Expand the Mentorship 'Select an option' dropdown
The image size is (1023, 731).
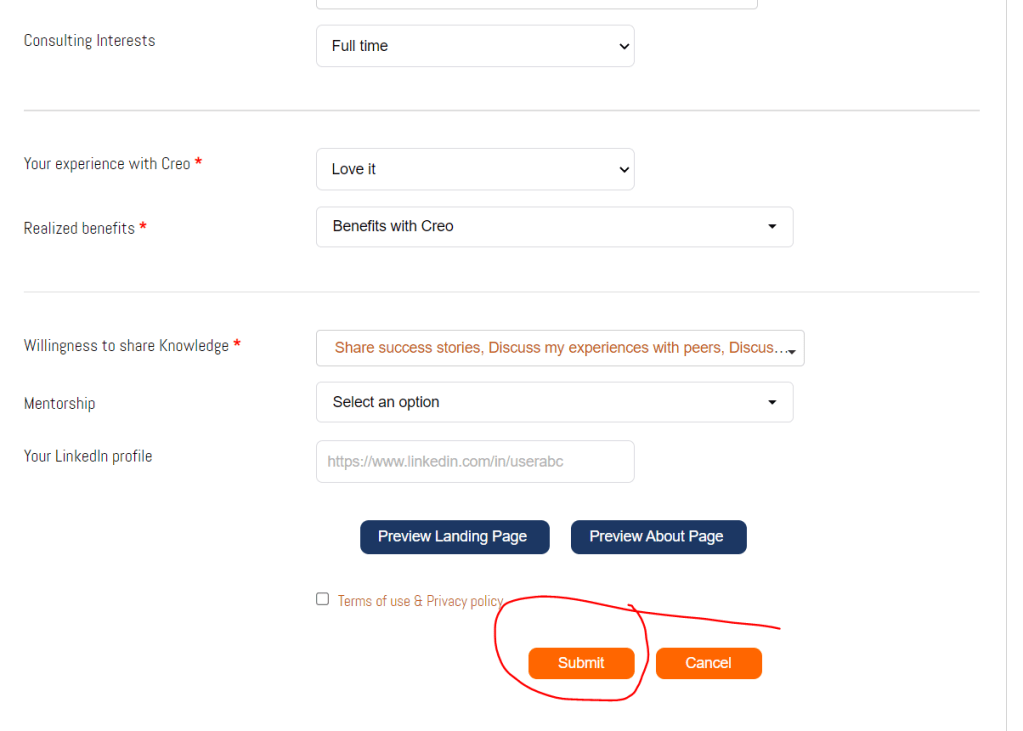554,402
